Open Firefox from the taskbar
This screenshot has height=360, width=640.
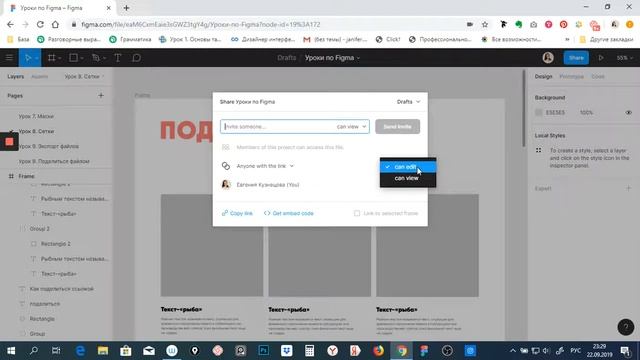point(378,351)
